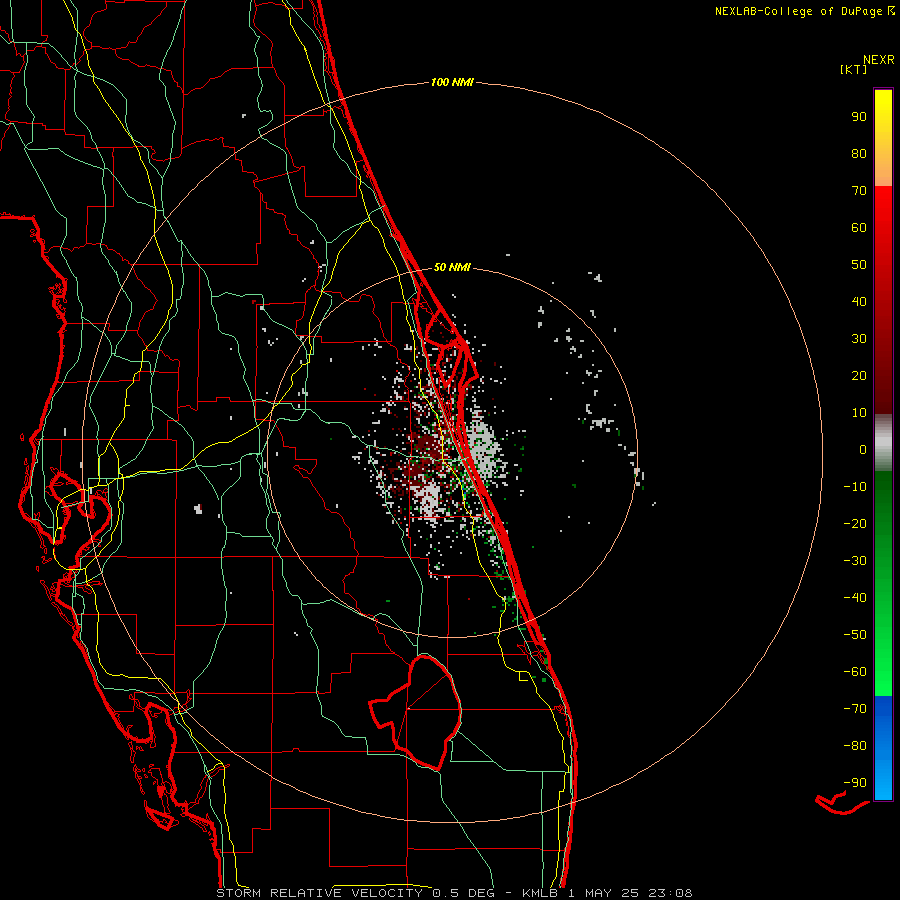This screenshot has width=900, height=900.
Task: Click the 100 NMI range ring label
Action: tap(452, 82)
